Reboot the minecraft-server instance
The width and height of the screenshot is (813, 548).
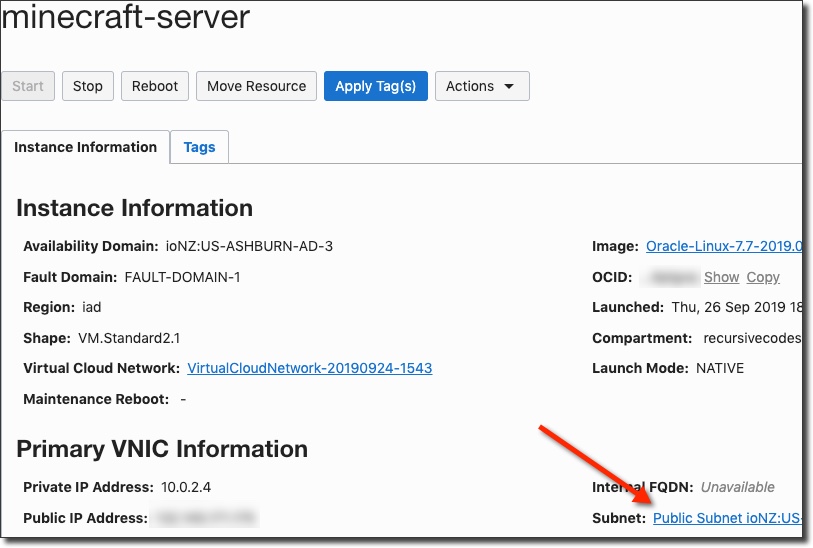[x=155, y=86]
